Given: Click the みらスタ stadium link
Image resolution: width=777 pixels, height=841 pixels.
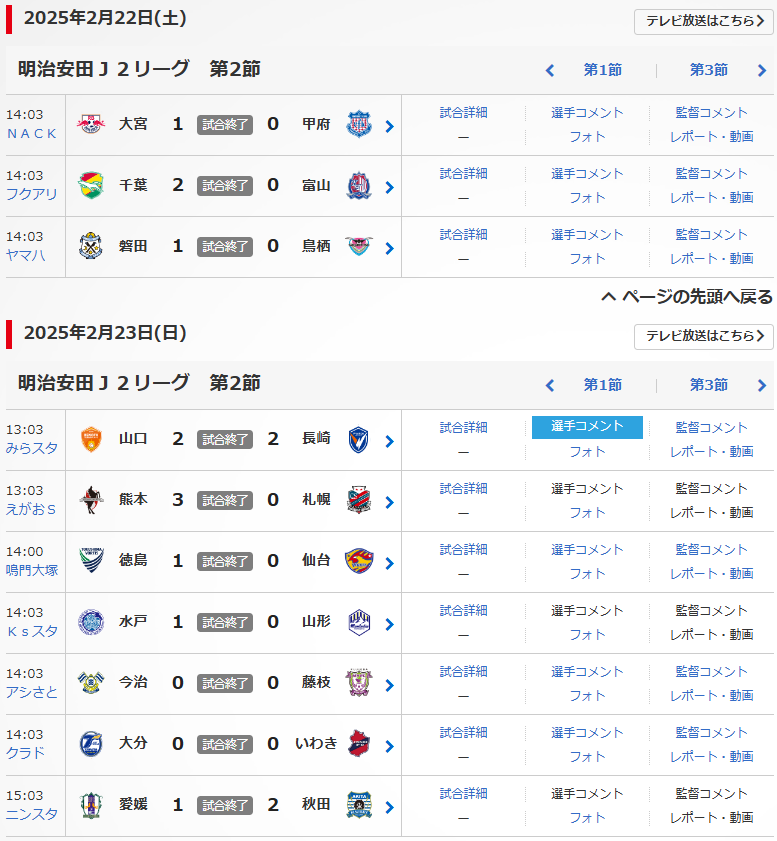Looking at the screenshot, I should tap(31, 448).
